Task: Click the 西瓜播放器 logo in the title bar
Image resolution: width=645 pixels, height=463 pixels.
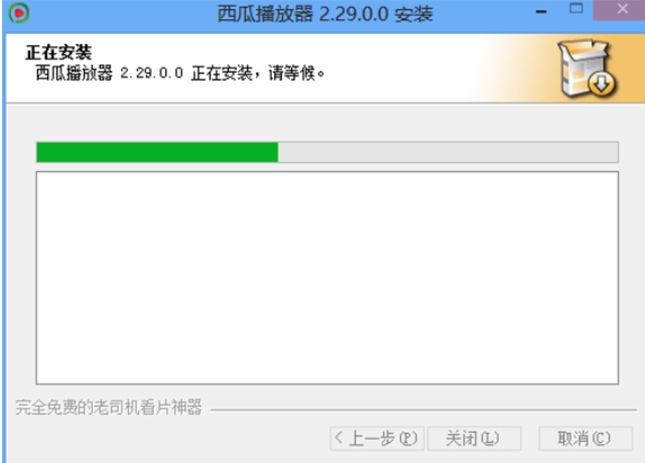Action: pos(19,13)
